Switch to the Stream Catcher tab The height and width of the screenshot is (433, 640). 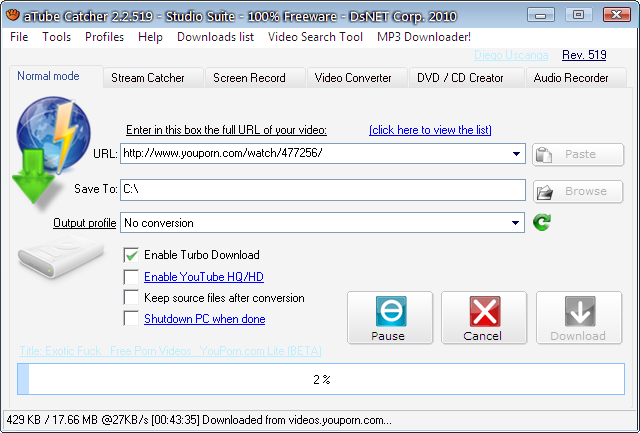click(153, 78)
